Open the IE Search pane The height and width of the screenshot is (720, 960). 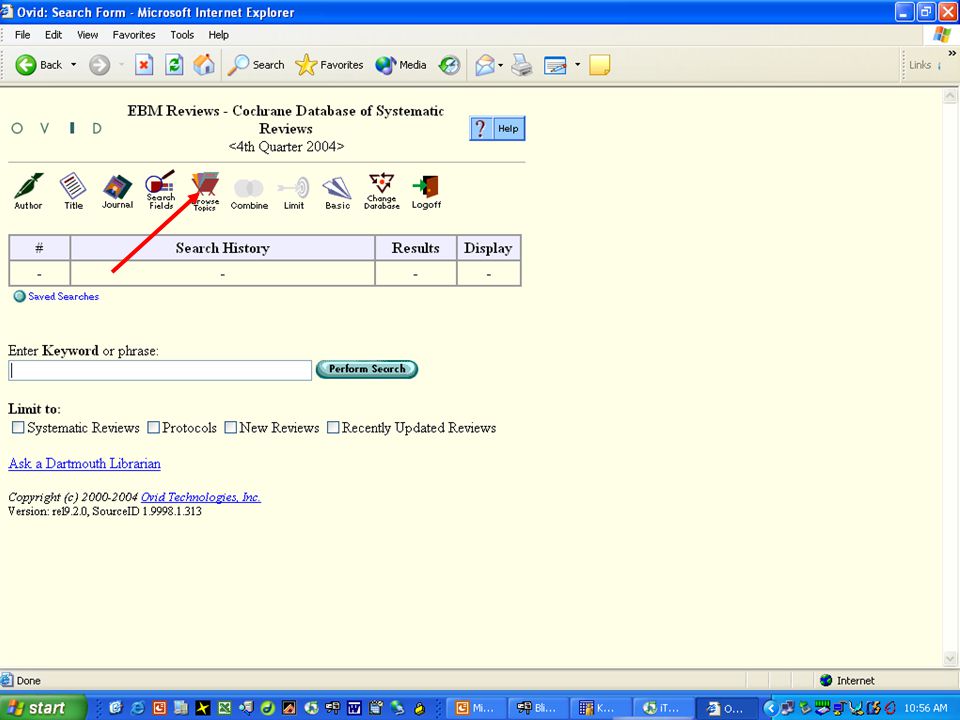(256, 65)
